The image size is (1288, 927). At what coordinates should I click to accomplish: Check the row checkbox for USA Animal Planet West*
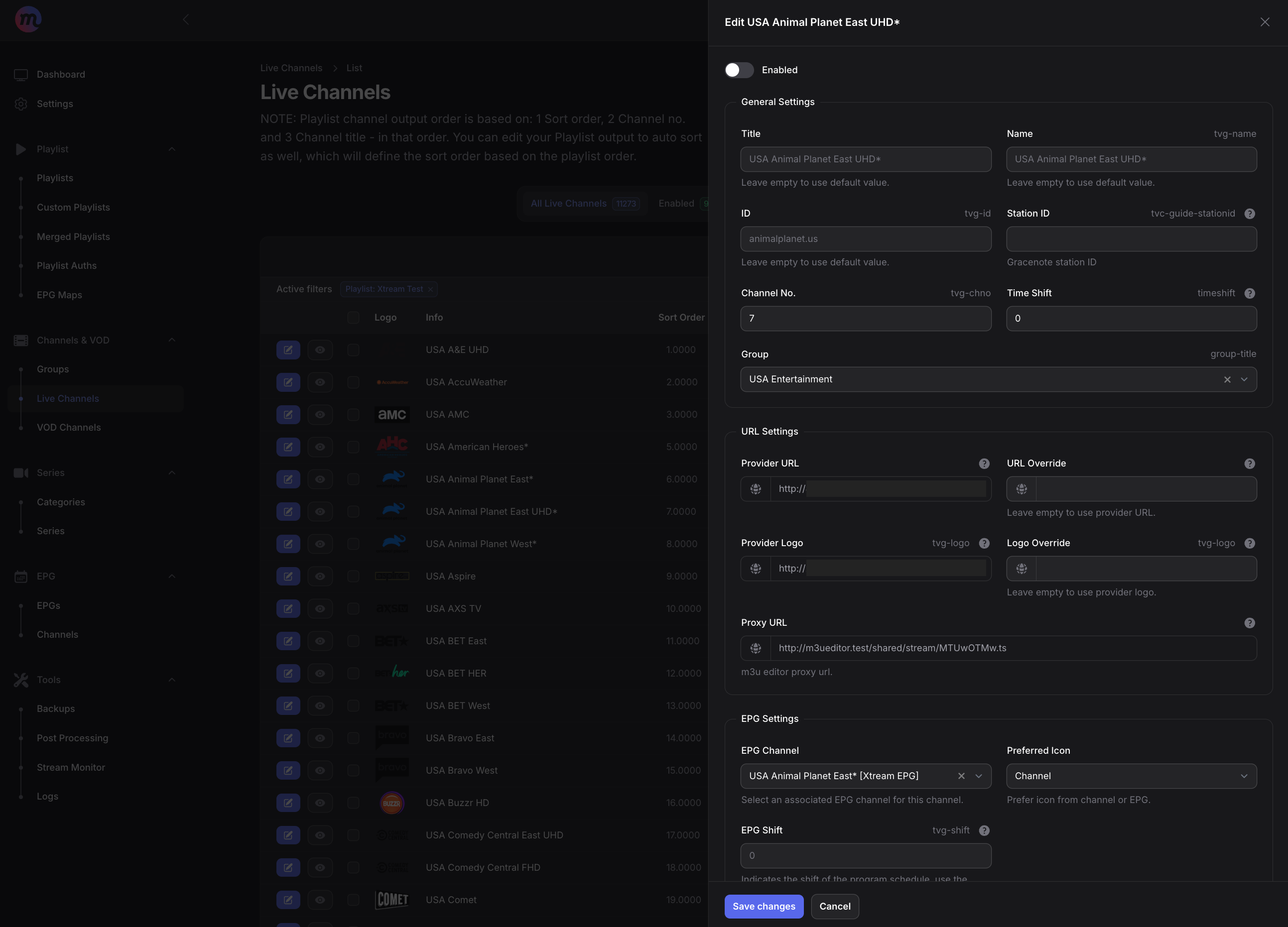(x=353, y=544)
